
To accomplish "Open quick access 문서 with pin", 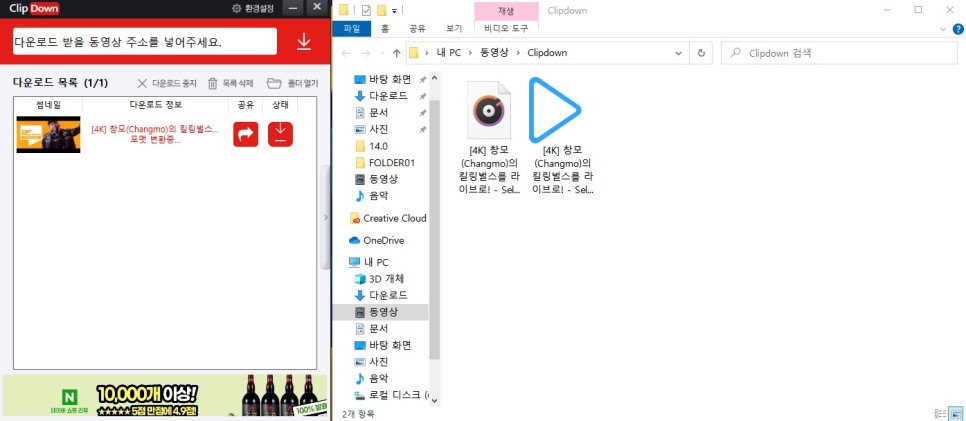I will [x=371, y=113].
